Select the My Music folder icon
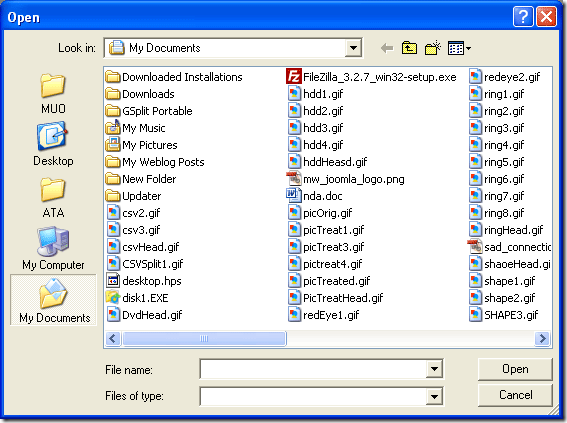 (x=113, y=128)
